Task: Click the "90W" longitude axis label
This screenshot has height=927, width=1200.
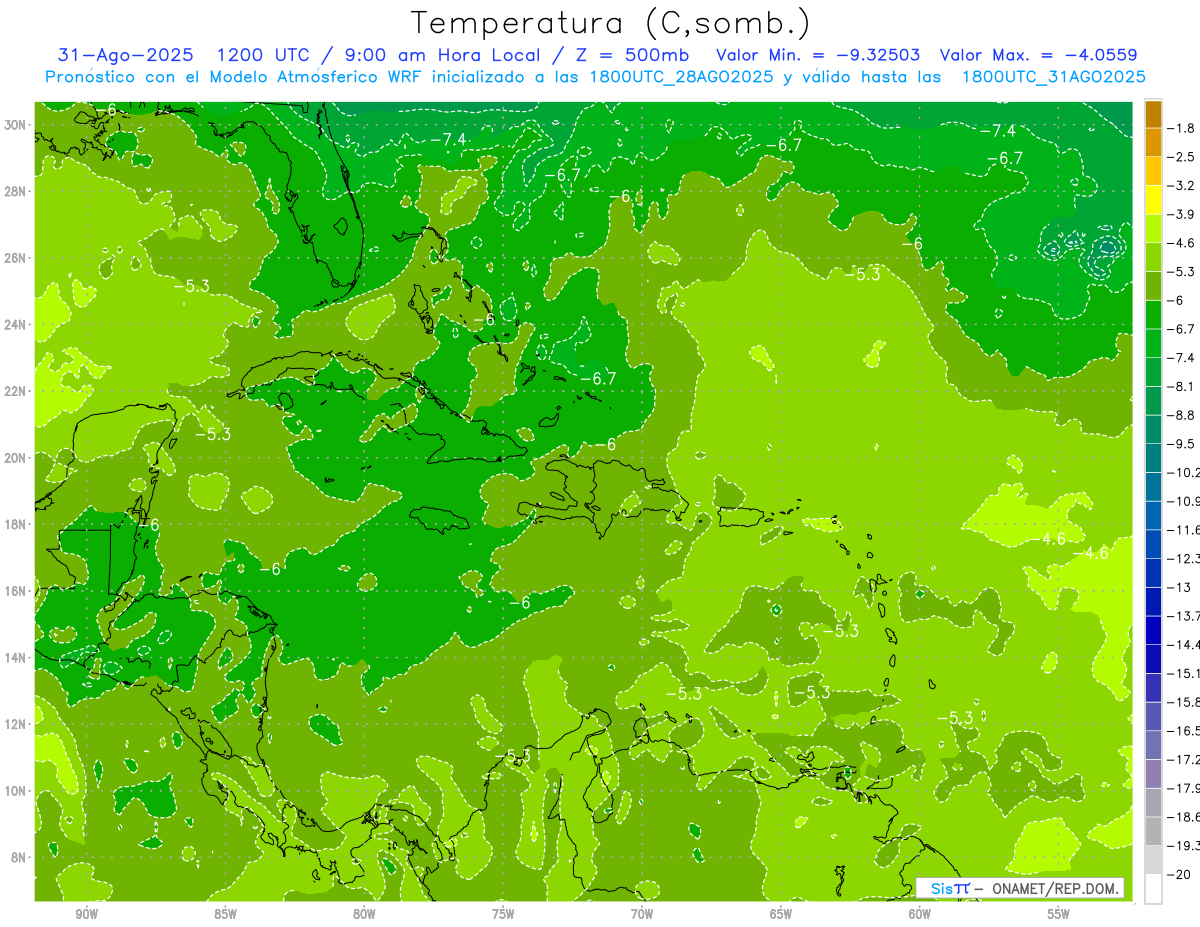Action: (86, 914)
